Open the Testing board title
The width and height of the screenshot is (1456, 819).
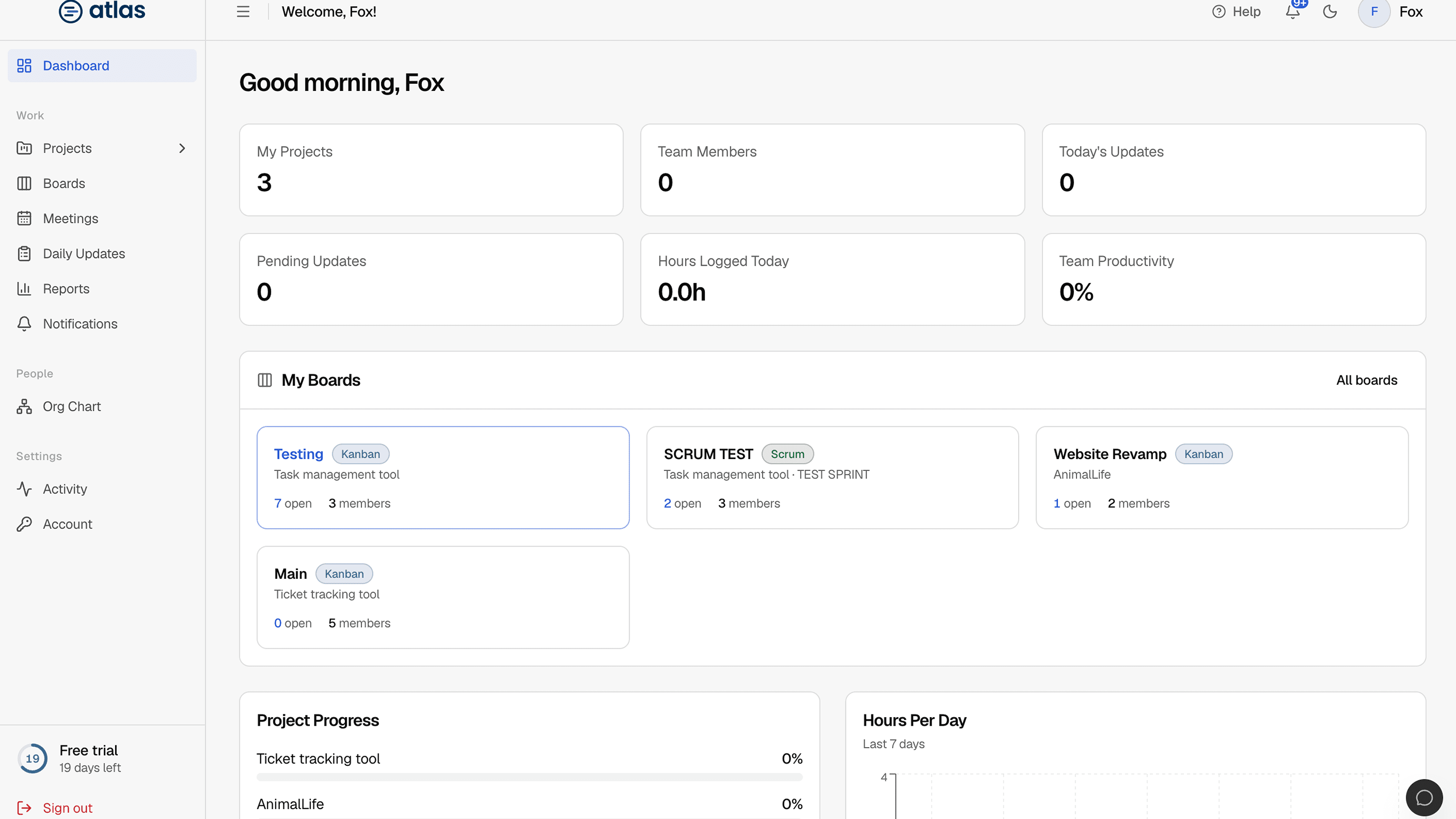tap(298, 454)
